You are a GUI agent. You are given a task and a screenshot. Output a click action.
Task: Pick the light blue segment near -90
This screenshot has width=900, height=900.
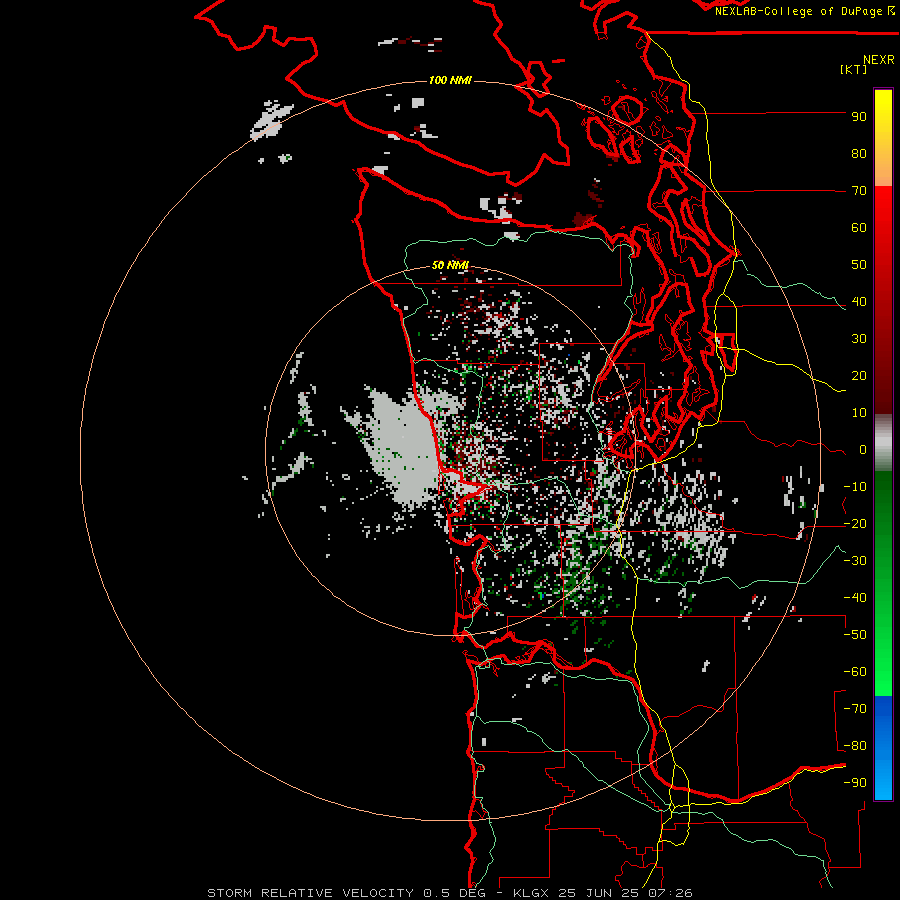click(883, 781)
